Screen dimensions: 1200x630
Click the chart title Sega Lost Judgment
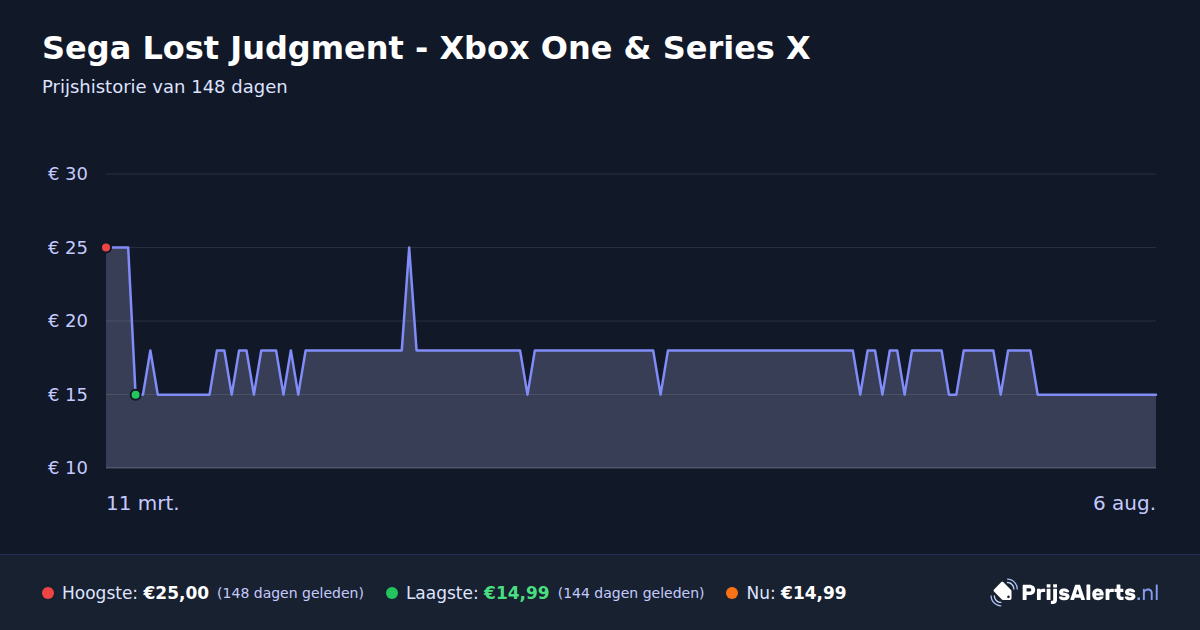[426, 48]
